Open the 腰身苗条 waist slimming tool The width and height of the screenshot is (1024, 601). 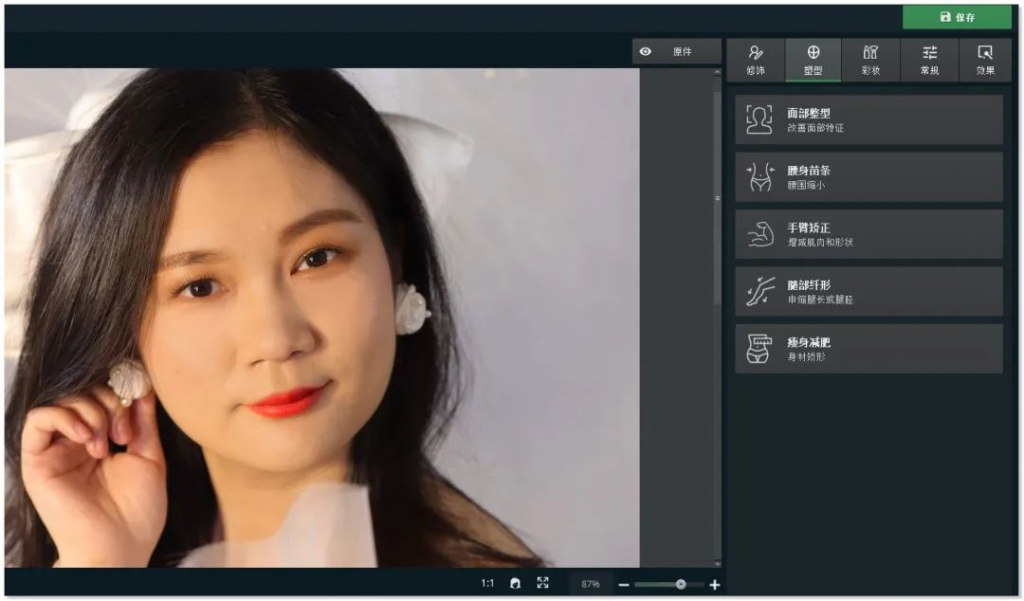pyautogui.click(x=867, y=177)
